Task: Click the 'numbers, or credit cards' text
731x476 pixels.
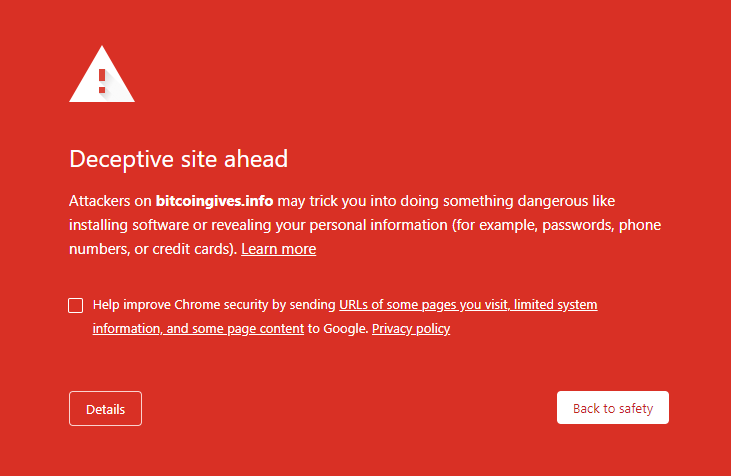Action: (150, 249)
